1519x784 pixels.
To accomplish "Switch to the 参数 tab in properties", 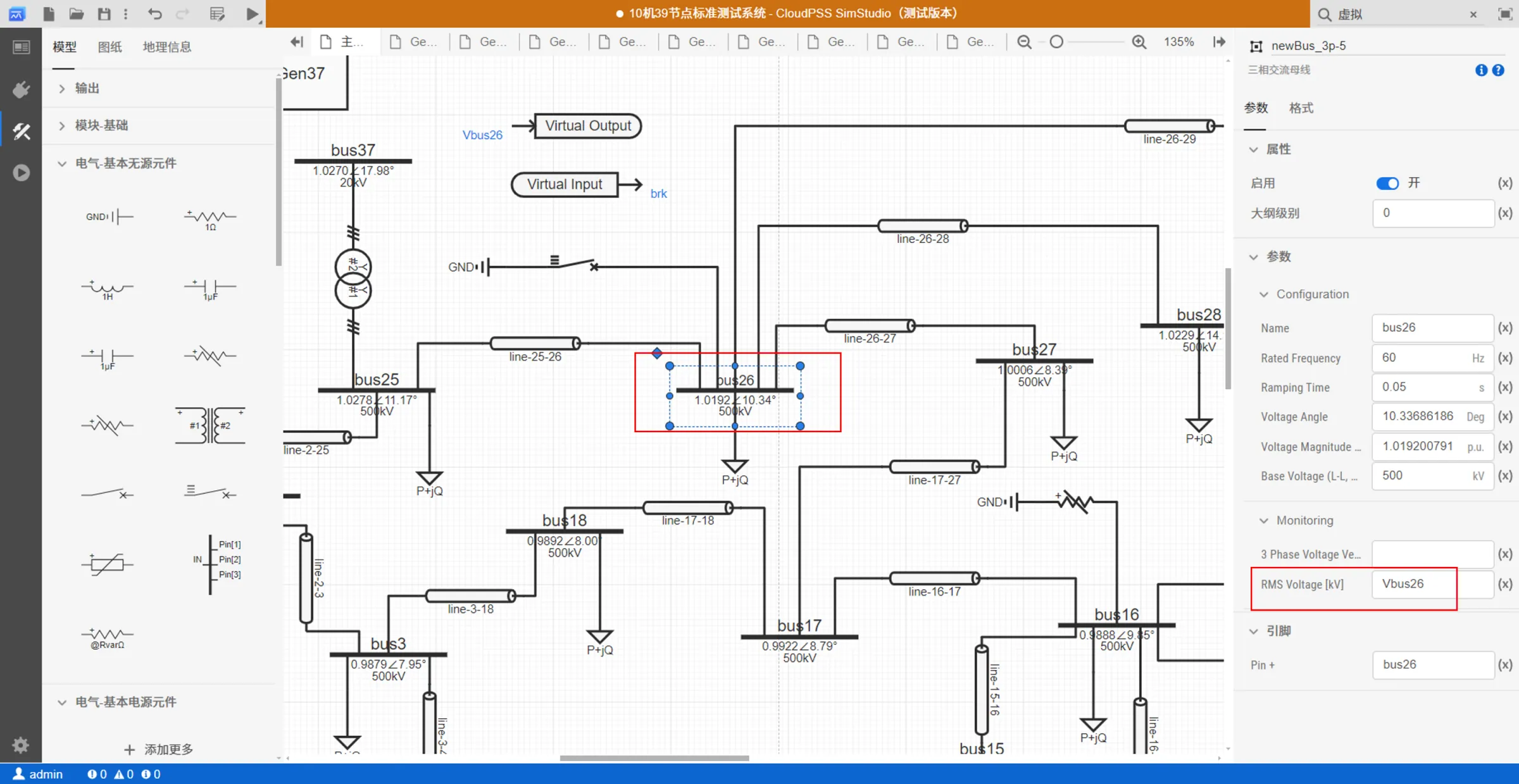I will 1256,108.
